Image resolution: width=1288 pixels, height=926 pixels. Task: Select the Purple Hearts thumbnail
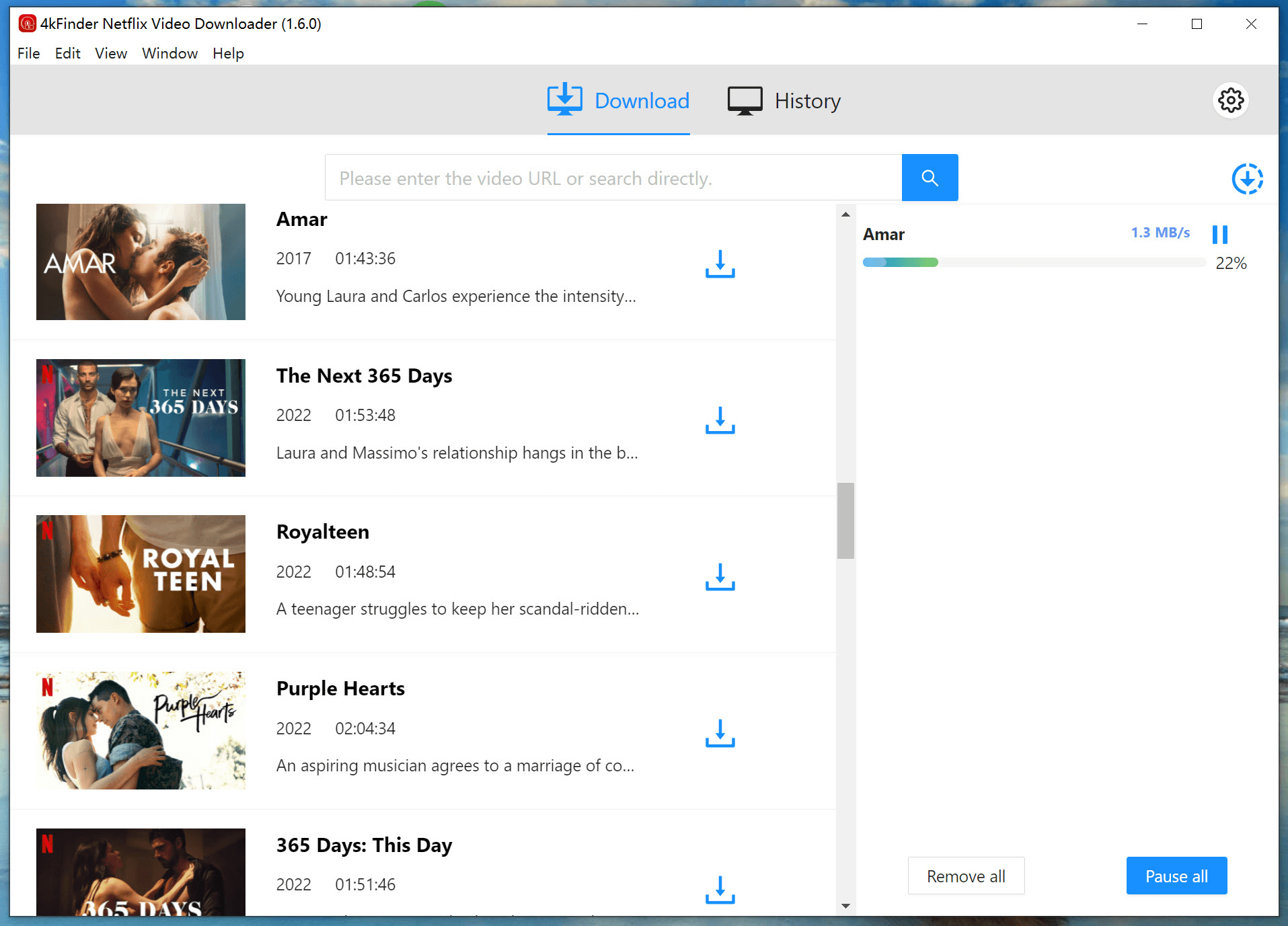pyautogui.click(x=141, y=730)
